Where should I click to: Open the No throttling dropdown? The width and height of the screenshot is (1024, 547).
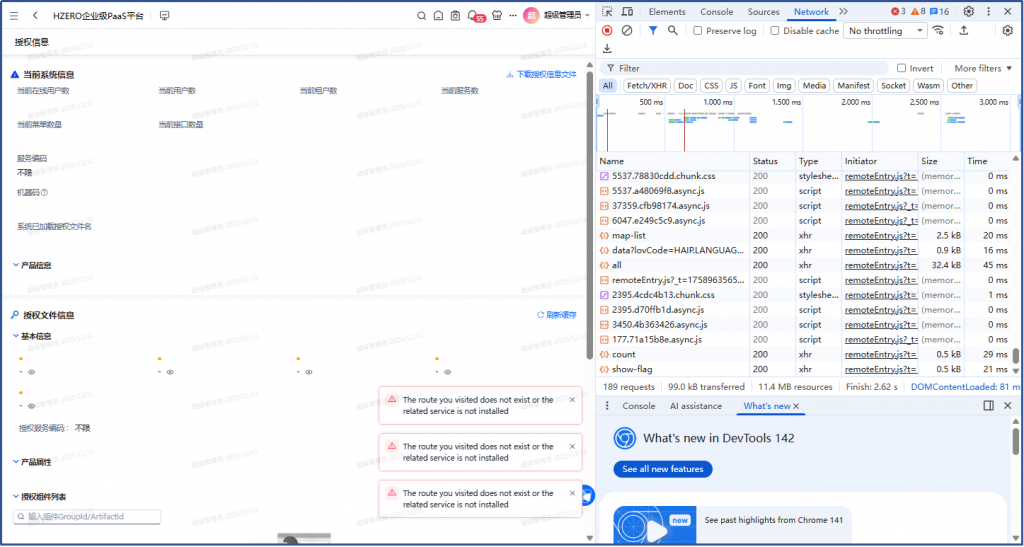(886, 31)
